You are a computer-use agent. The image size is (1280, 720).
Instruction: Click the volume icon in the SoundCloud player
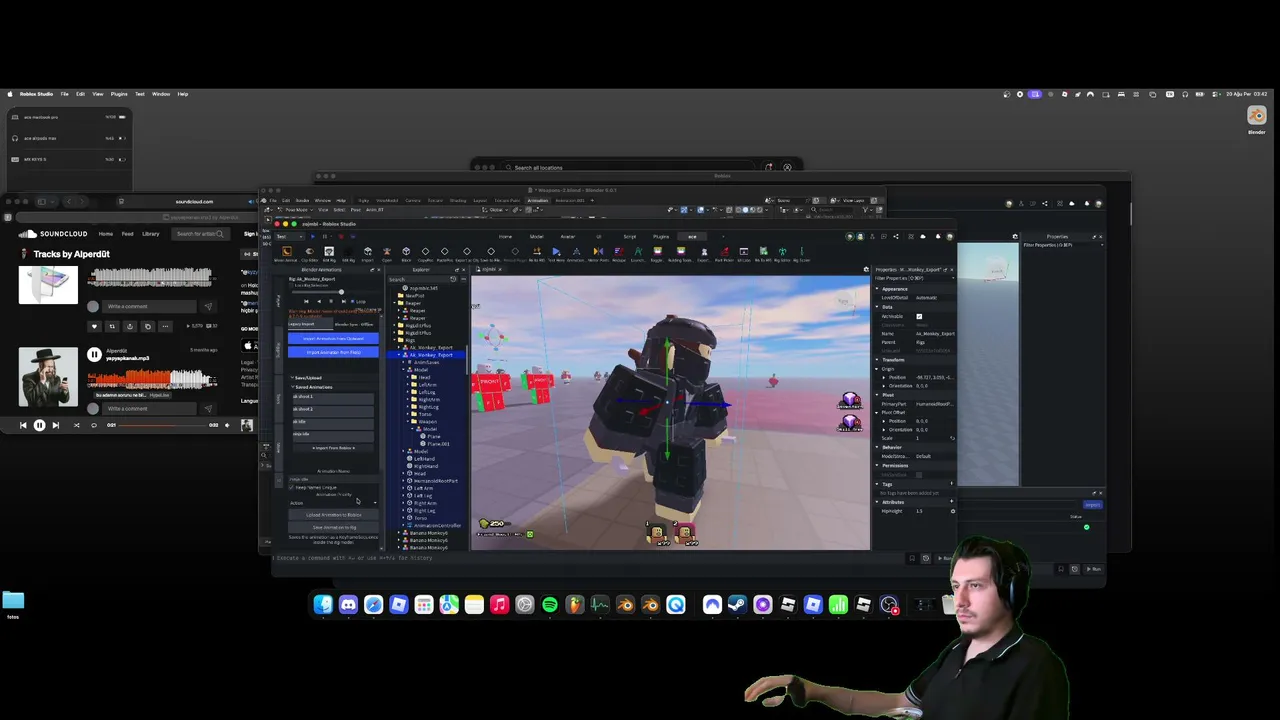[227, 425]
